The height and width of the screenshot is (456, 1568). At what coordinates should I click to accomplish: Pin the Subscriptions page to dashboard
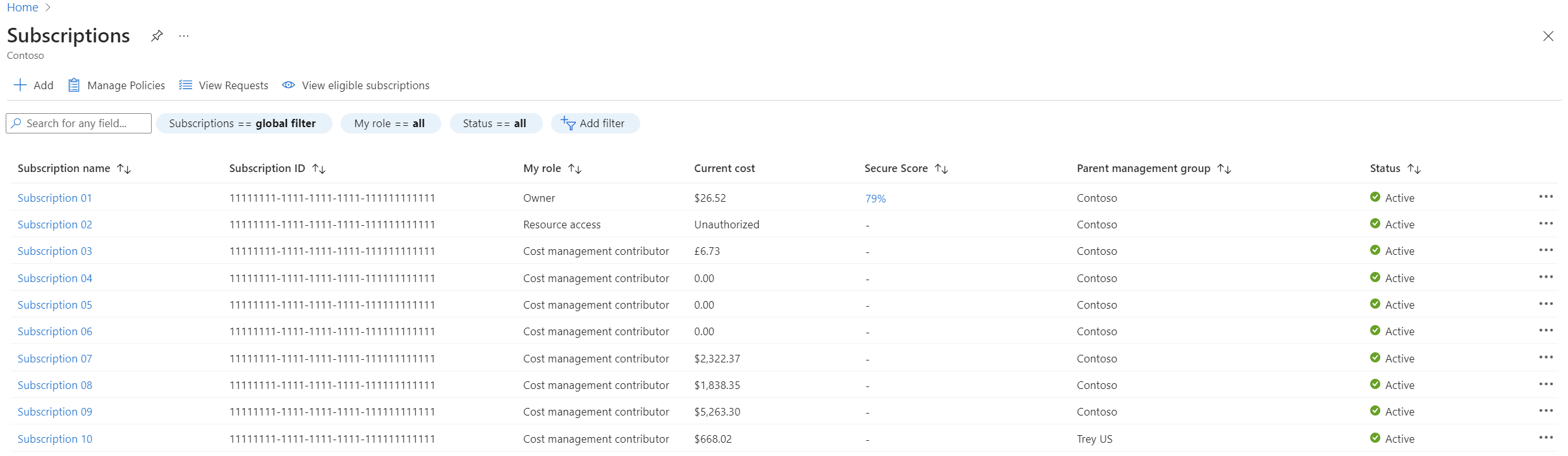coord(157,35)
